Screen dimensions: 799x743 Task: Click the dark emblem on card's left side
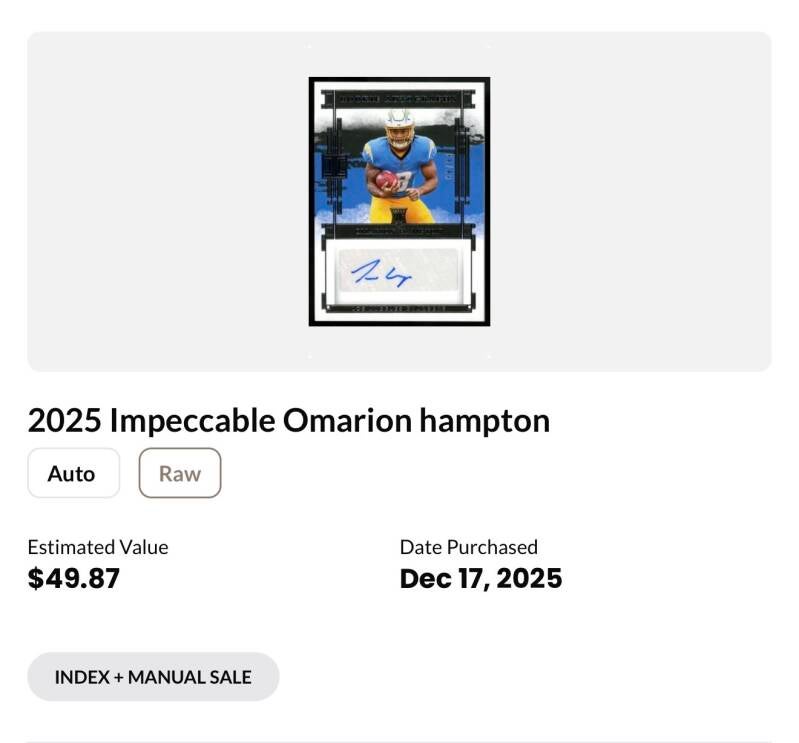click(334, 165)
